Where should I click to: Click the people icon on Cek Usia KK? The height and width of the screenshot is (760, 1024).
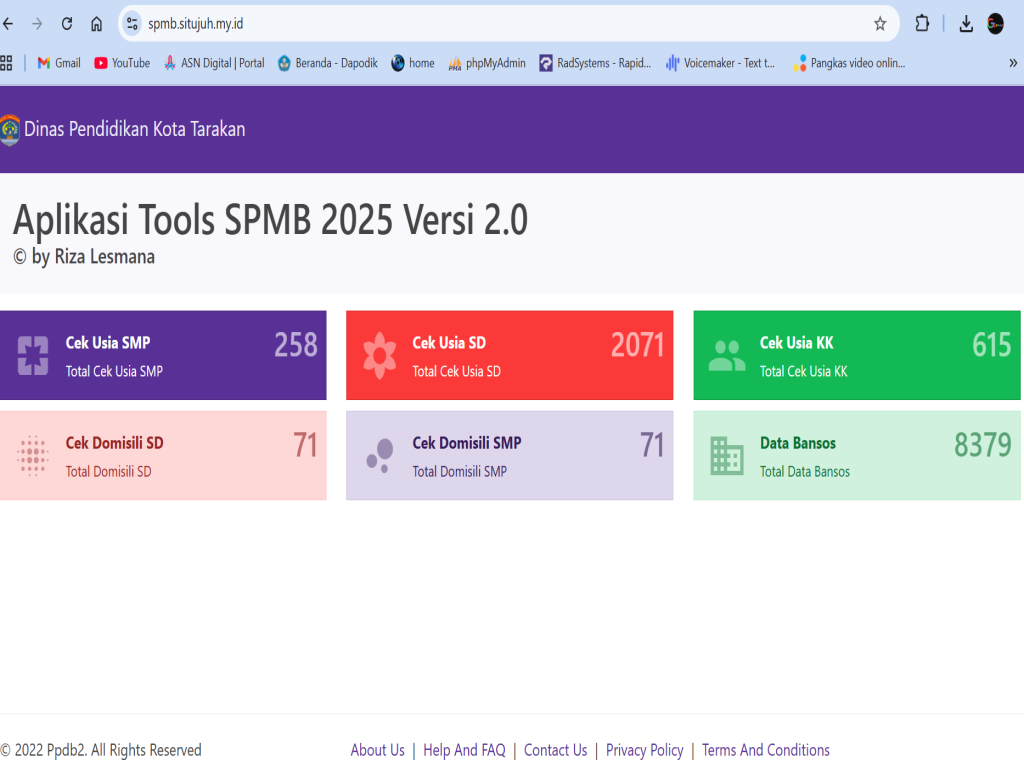point(727,355)
